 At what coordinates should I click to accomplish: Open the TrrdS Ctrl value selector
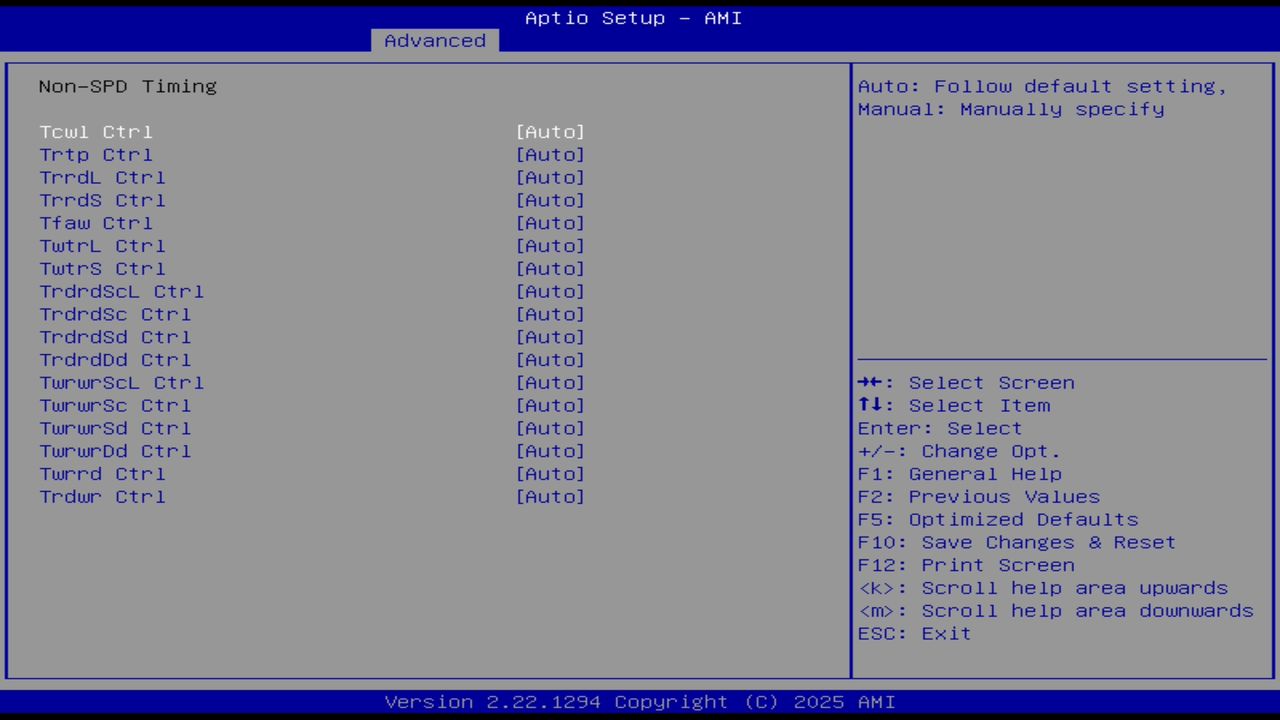point(550,200)
